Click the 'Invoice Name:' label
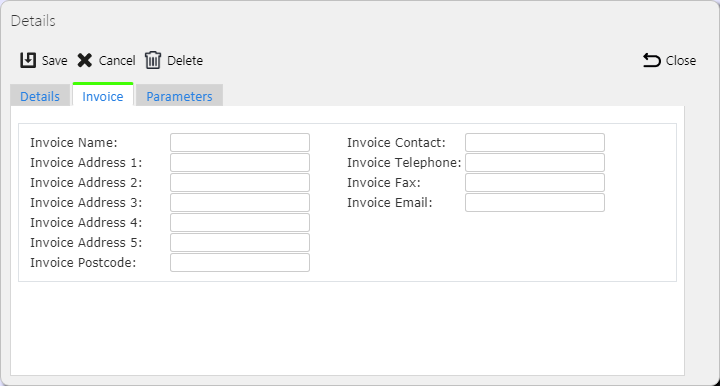720x386 pixels. (x=74, y=143)
